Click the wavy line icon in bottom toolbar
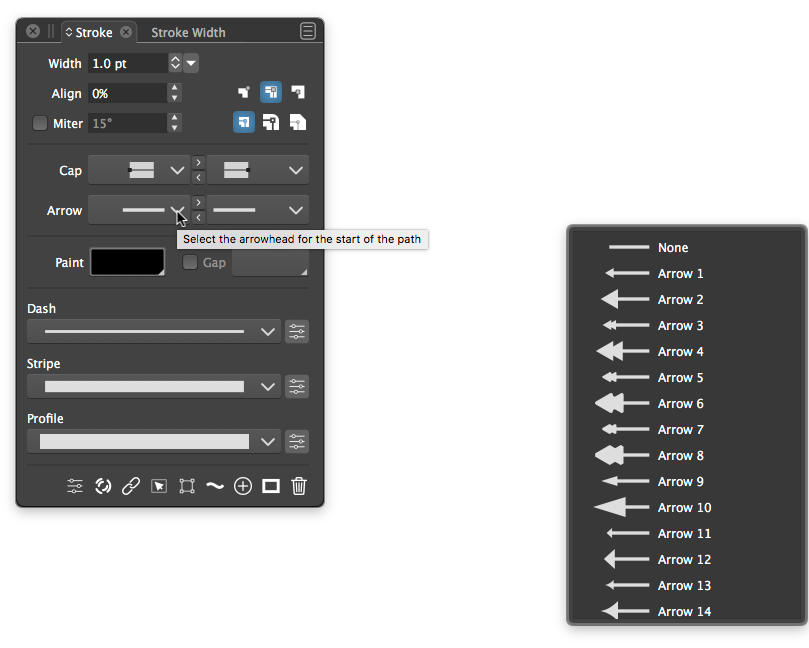Screen dimensions: 809x648 [x=215, y=486]
